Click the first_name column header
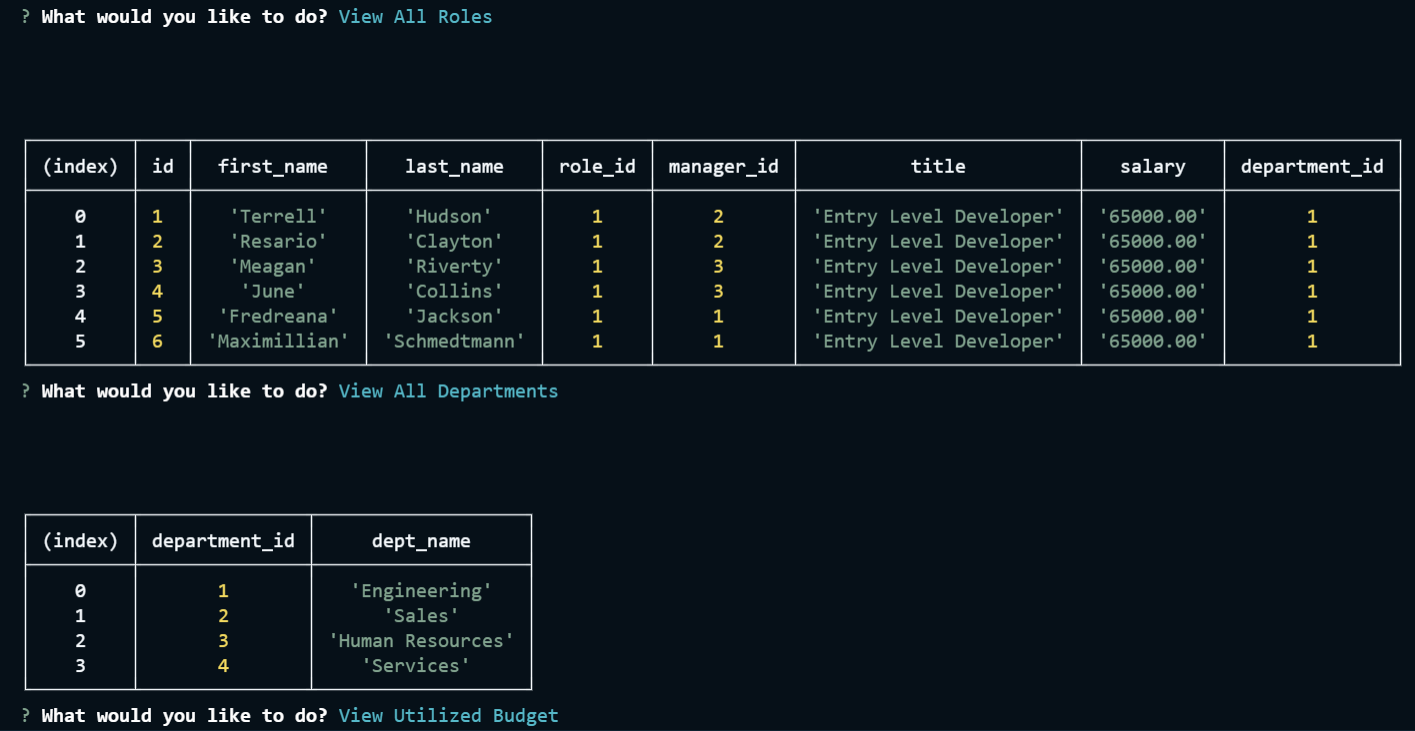1415x731 pixels. 277,166
